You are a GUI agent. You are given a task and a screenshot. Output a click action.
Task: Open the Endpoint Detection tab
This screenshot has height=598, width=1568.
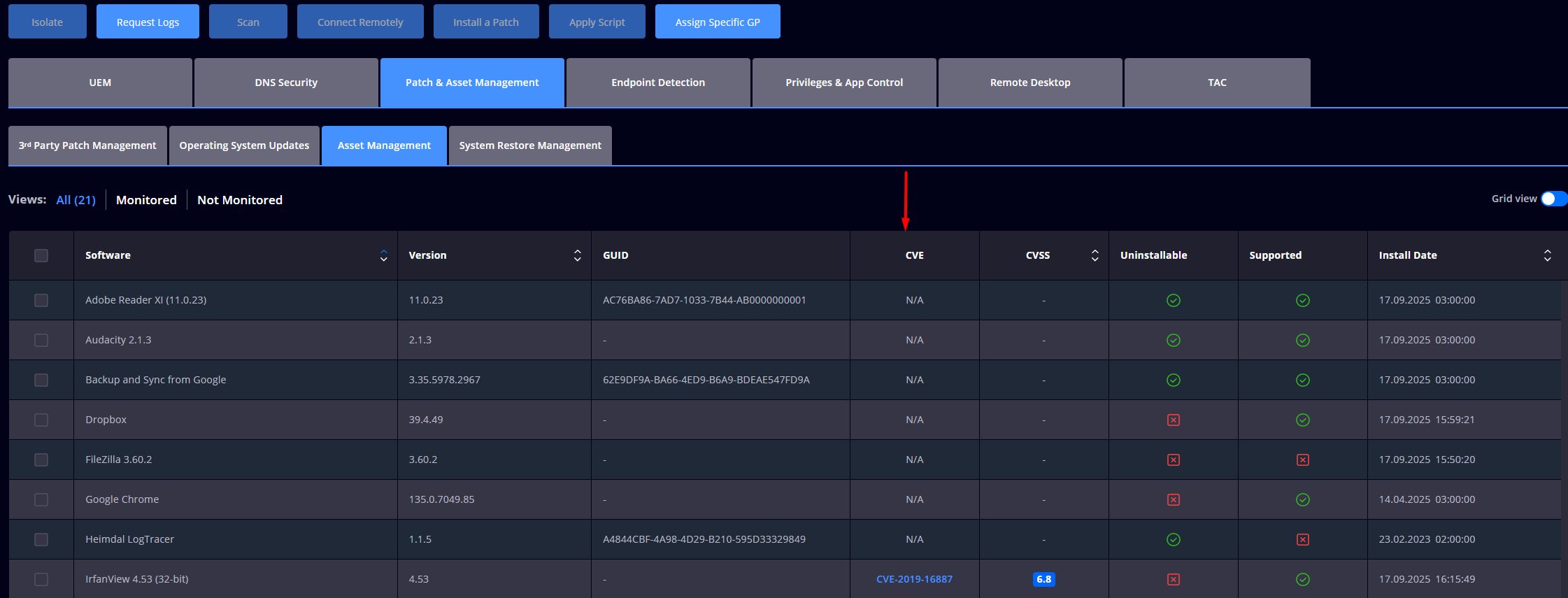click(x=658, y=83)
